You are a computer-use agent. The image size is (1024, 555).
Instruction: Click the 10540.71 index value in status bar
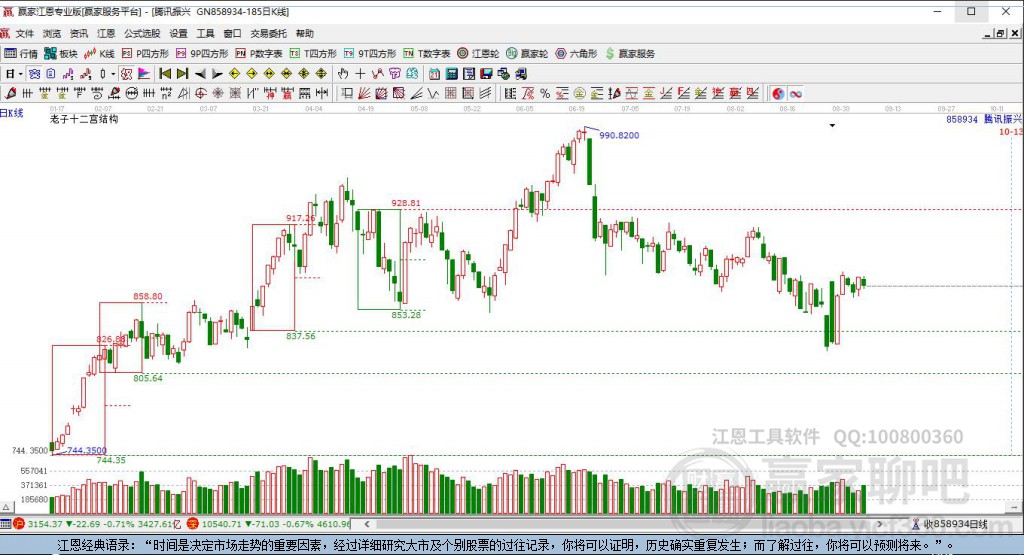pyautogui.click(x=221, y=524)
